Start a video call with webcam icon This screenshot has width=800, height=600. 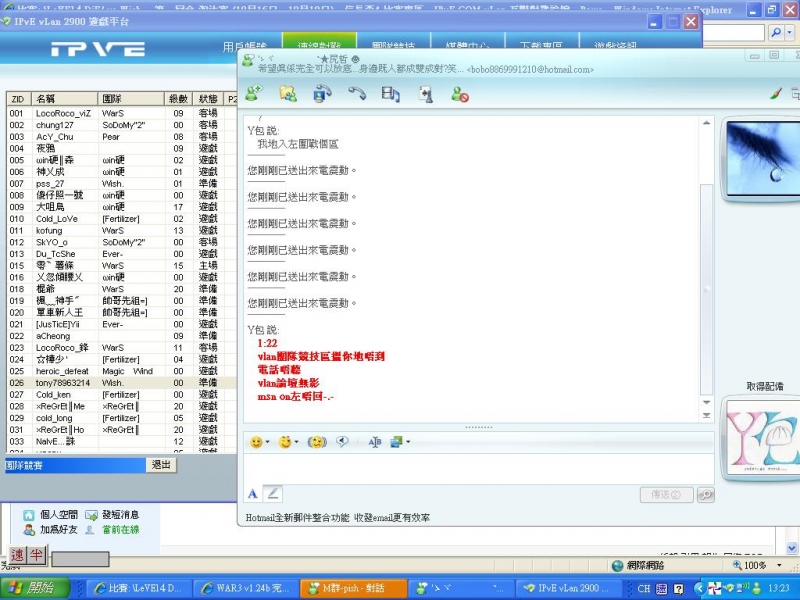coord(322,93)
